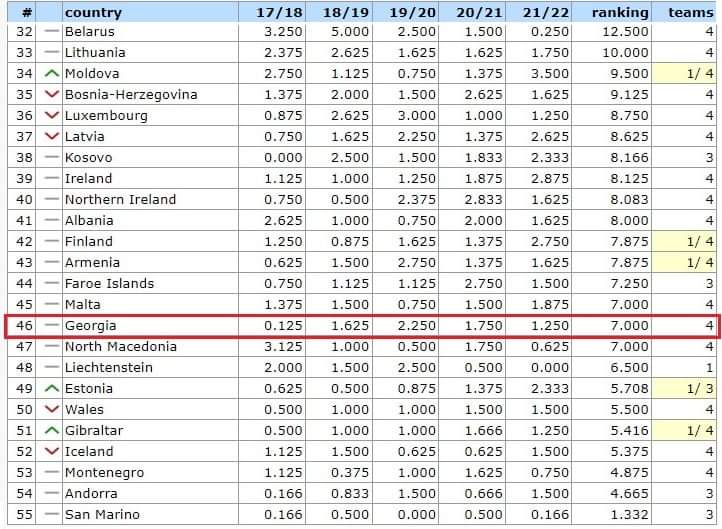
Task: Select the country name 'Finland'
Action: pos(89,241)
